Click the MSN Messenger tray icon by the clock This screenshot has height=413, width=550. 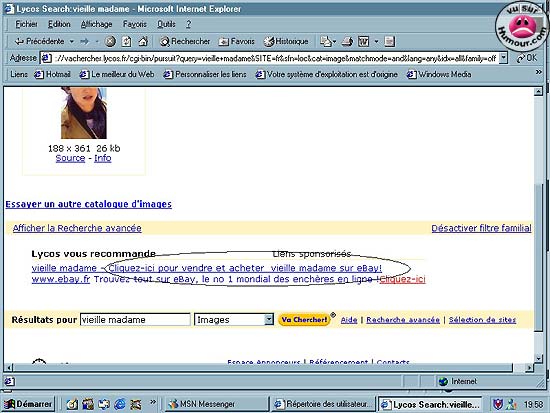click(511, 404)
